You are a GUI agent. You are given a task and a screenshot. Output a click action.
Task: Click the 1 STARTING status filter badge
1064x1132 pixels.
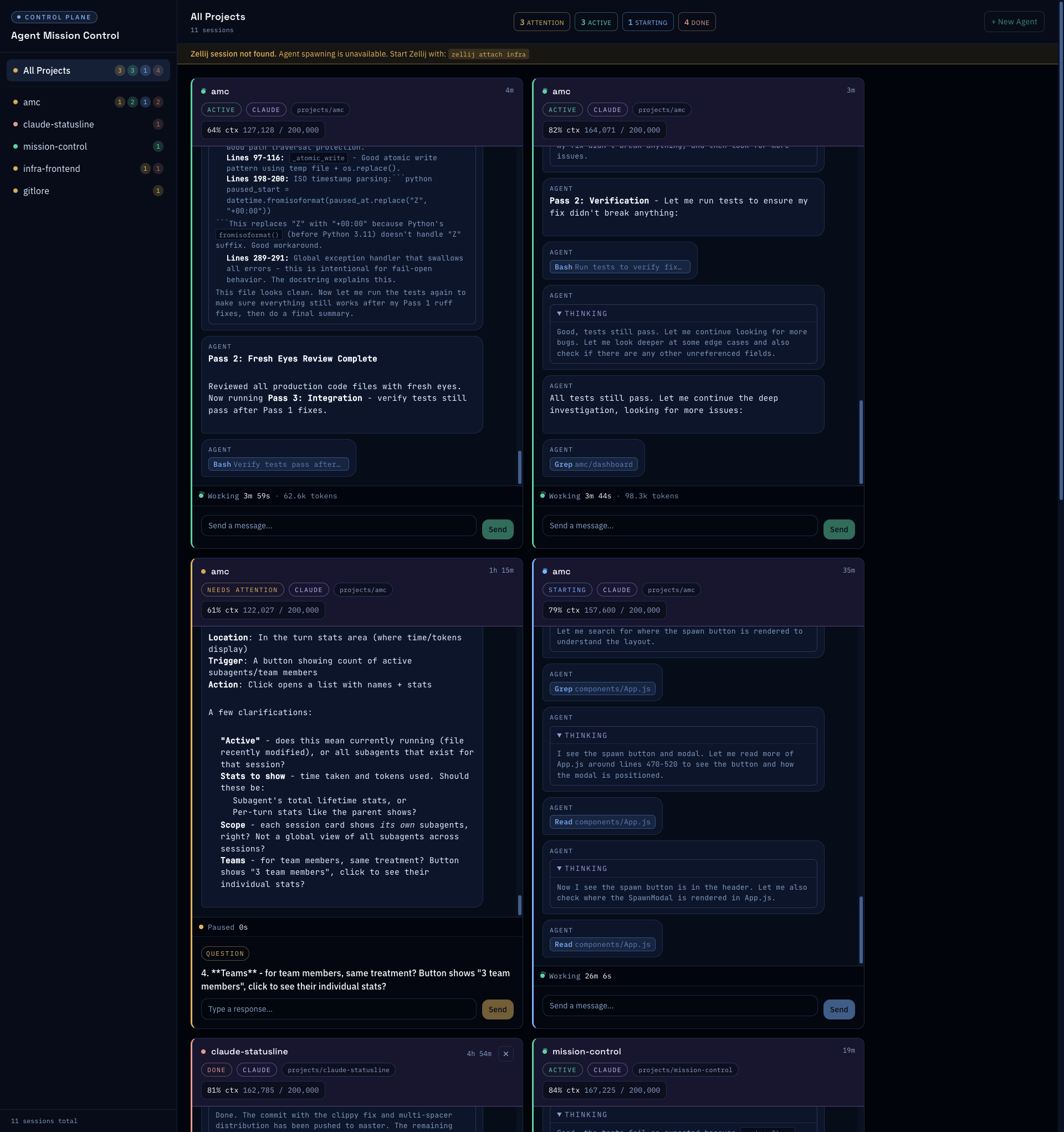coord(647,22)
